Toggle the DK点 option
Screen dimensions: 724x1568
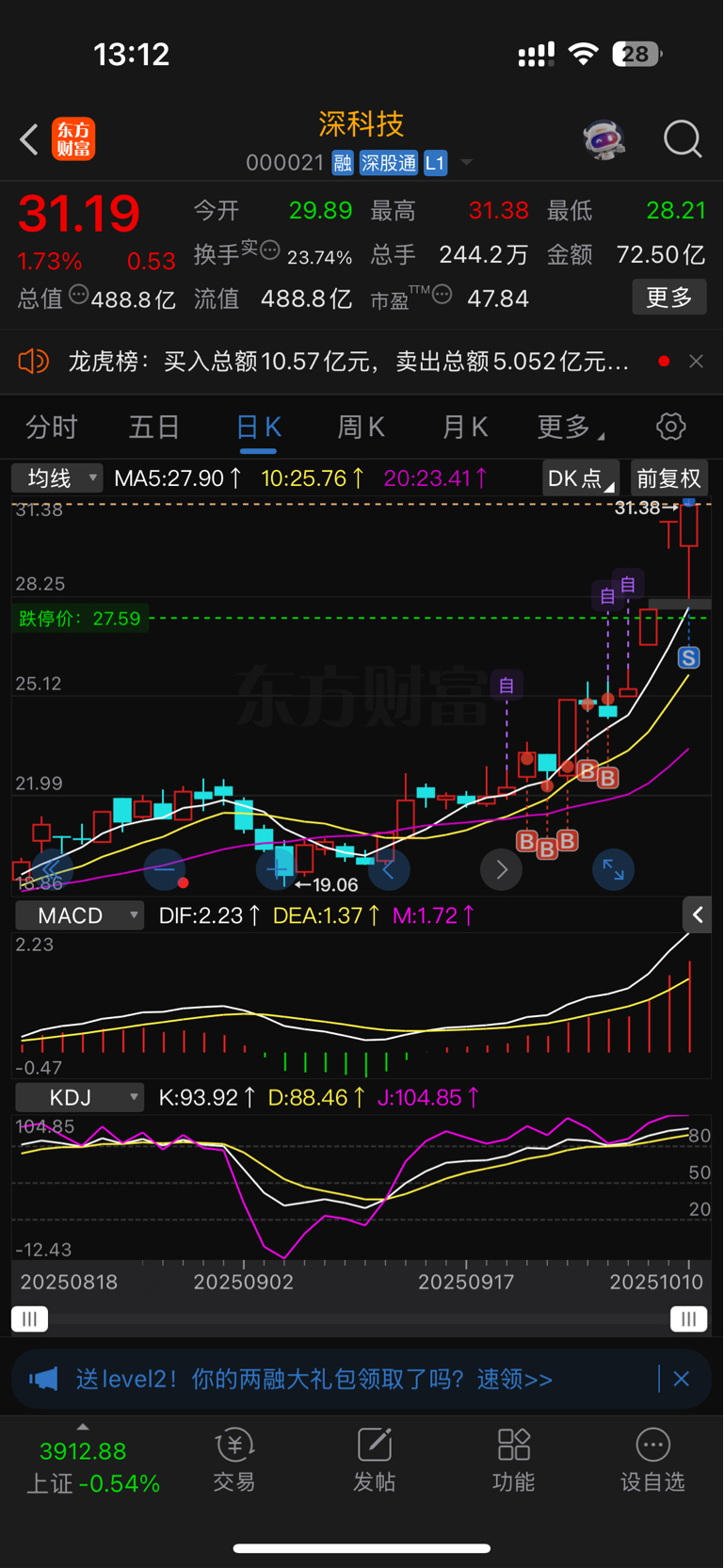pos(580,478)
